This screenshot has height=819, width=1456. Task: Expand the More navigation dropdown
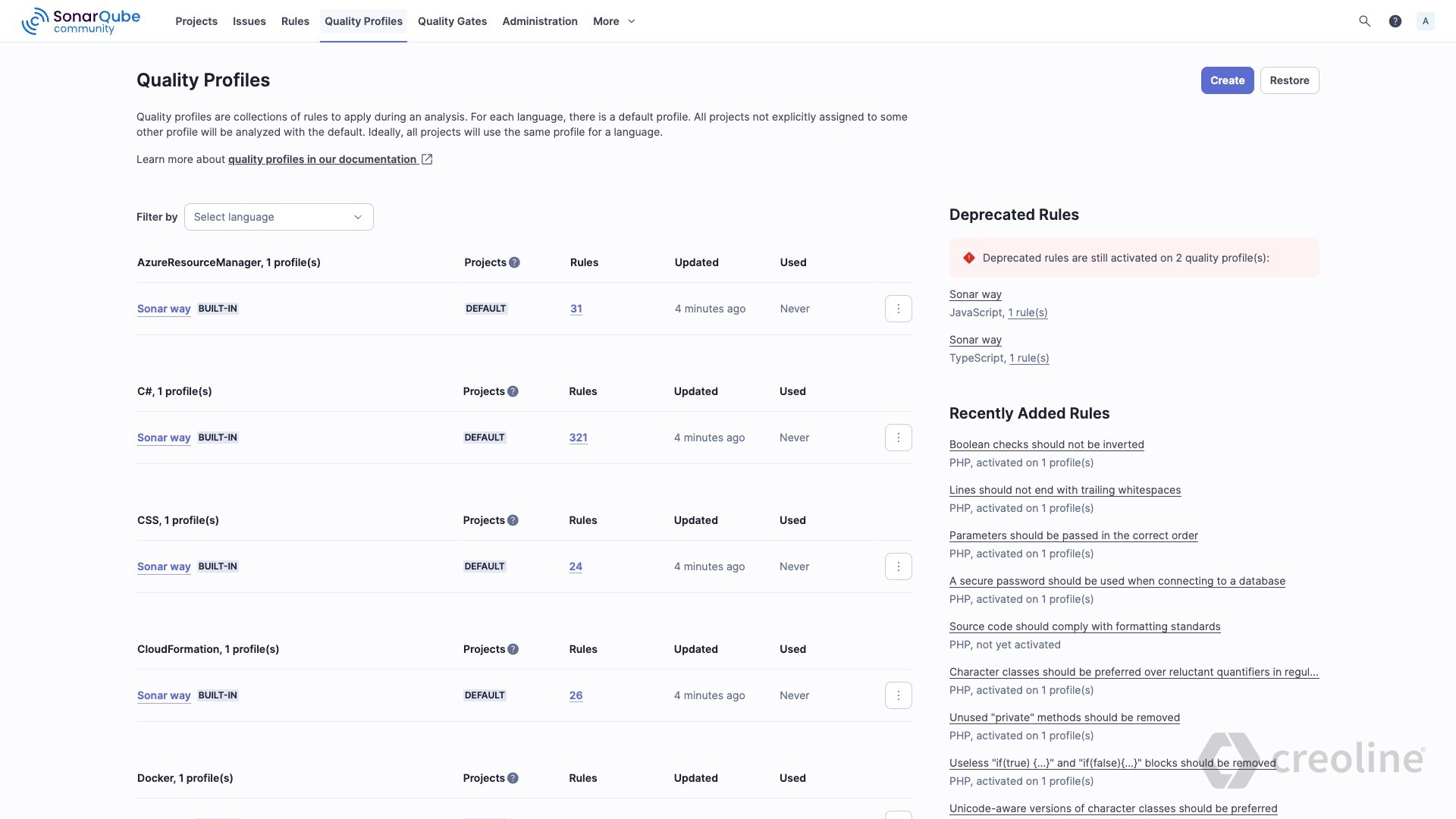click(614, 21)
